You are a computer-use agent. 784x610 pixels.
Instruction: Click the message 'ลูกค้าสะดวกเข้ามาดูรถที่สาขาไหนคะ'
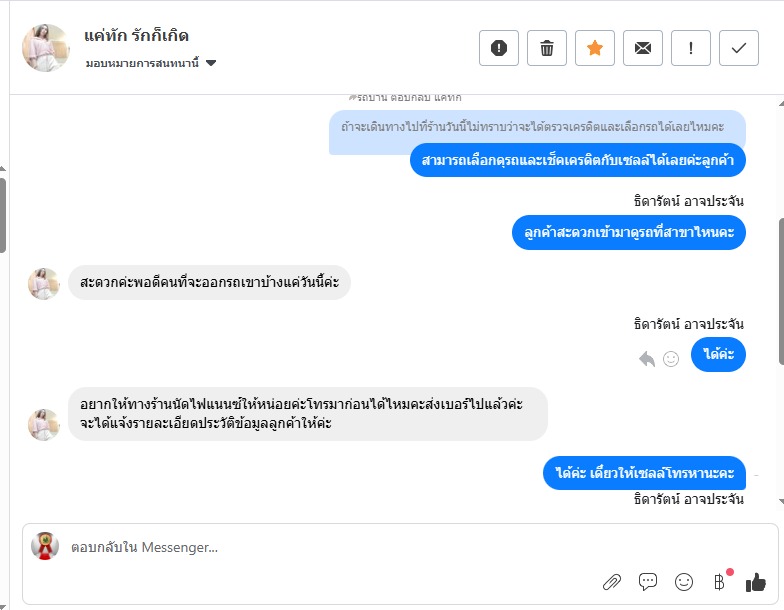pos(628,232)
